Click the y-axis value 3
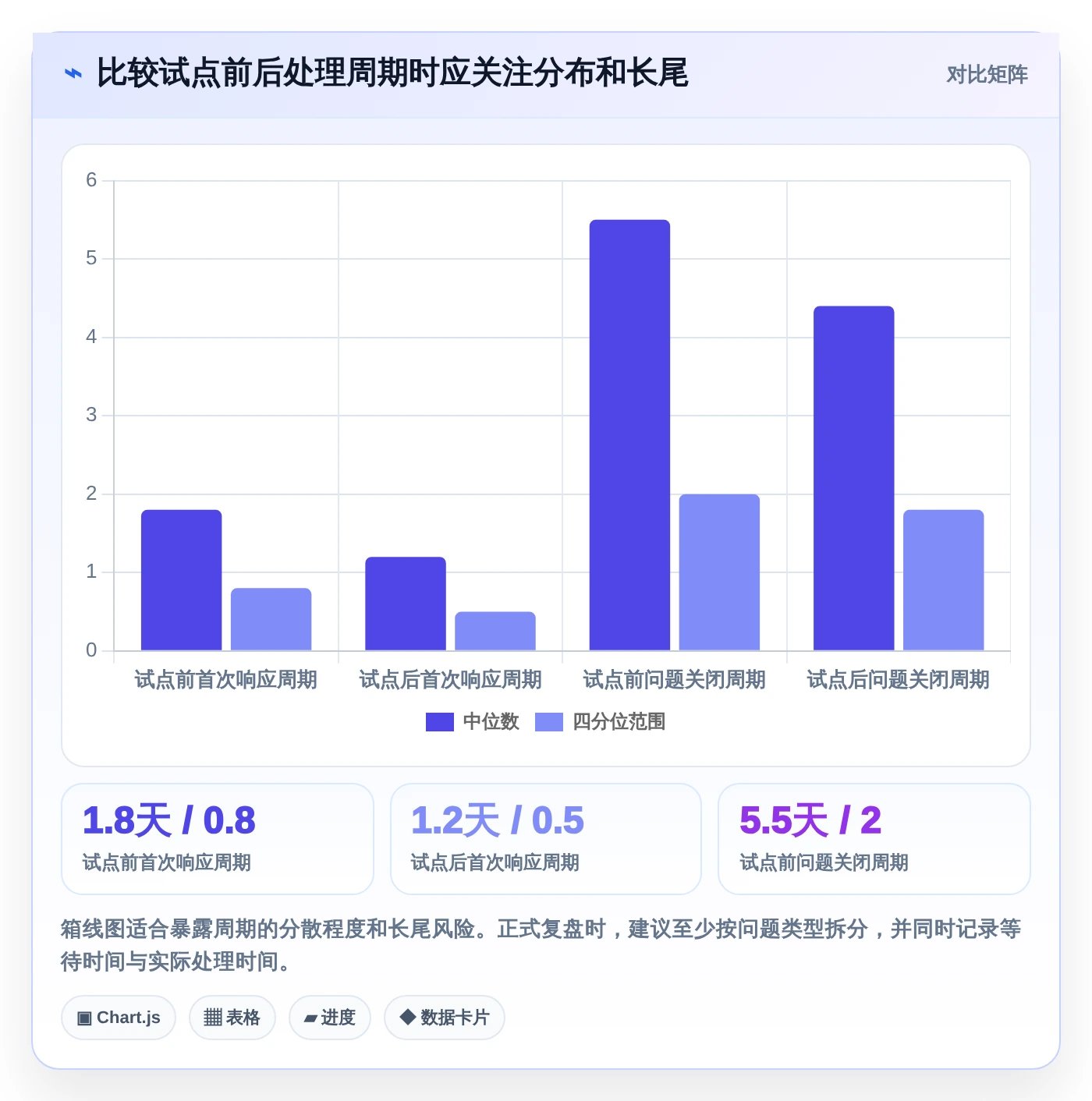Viewport: 1092px width, 1101px height. pos(91,415)
